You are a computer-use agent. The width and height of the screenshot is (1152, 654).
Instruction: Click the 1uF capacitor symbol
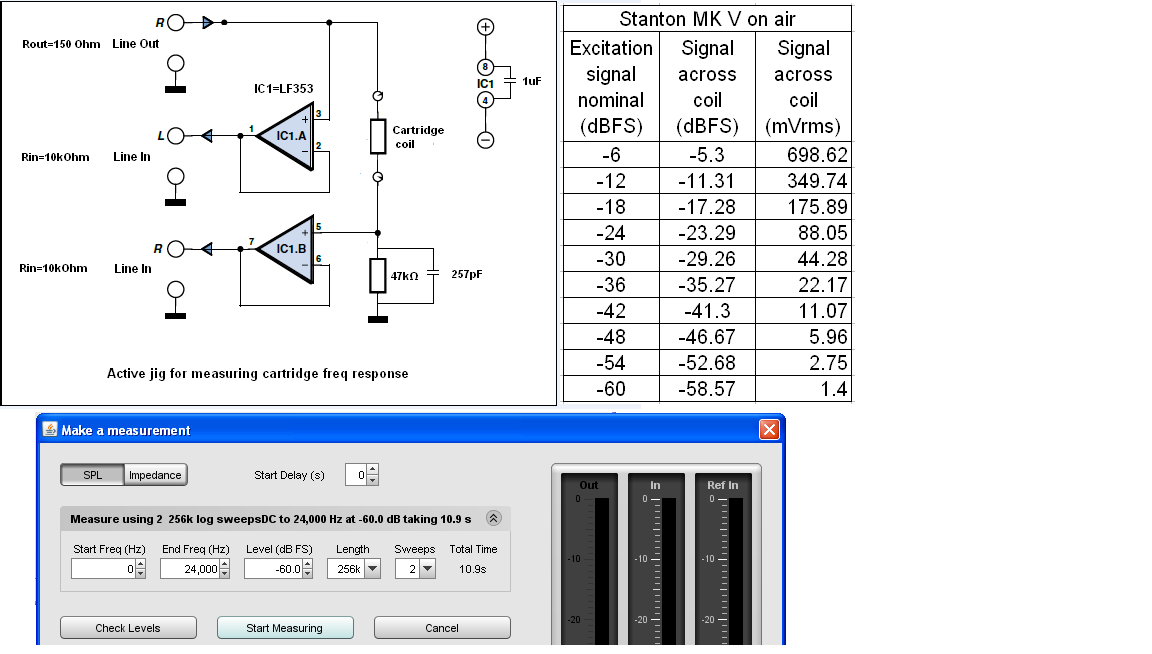[x=509, y=82]
